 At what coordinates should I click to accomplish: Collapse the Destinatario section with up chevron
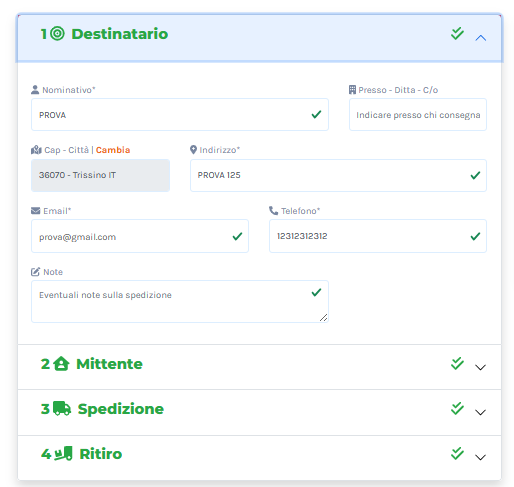[480, 38]
